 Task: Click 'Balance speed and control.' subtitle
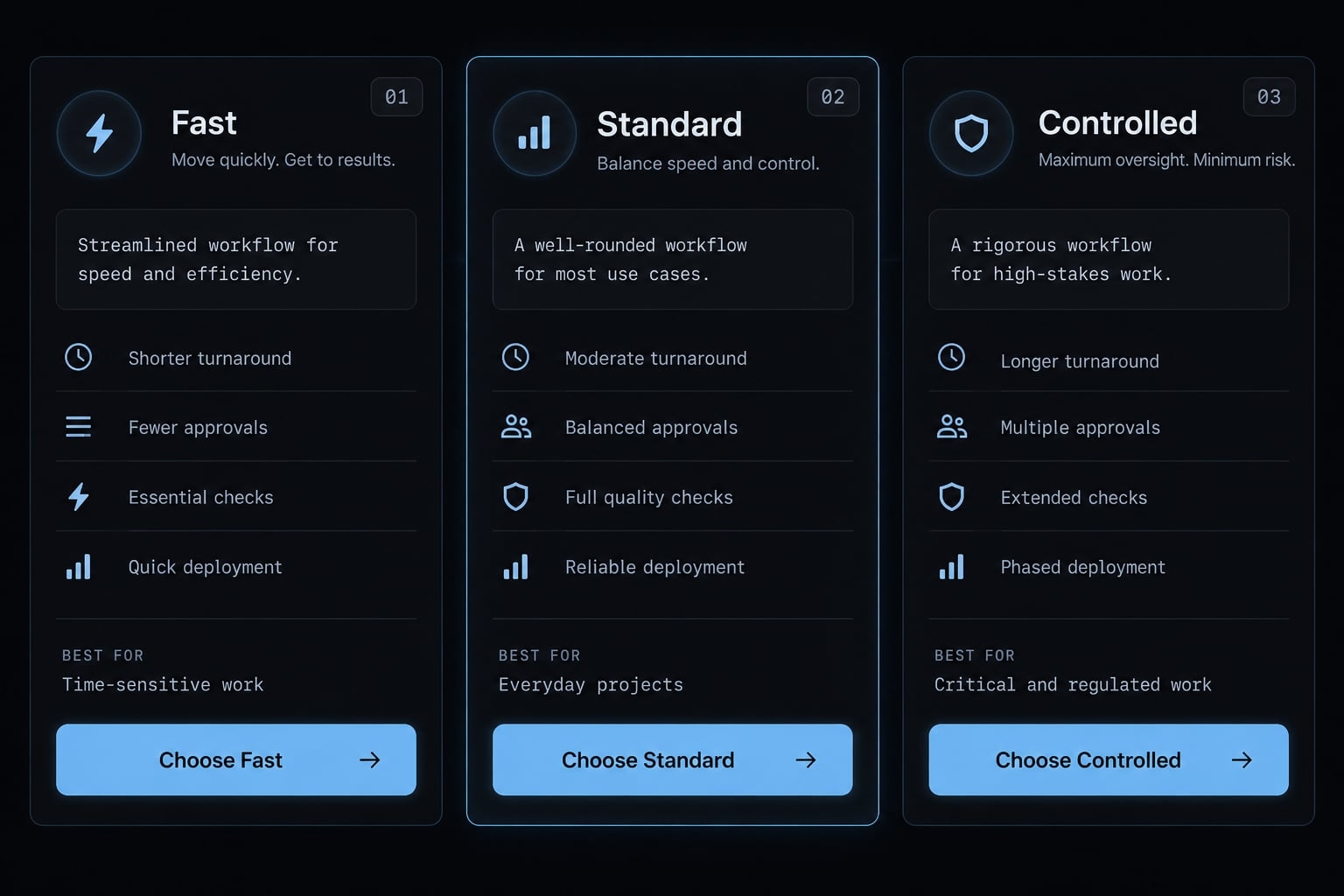(x=708, y=164)
